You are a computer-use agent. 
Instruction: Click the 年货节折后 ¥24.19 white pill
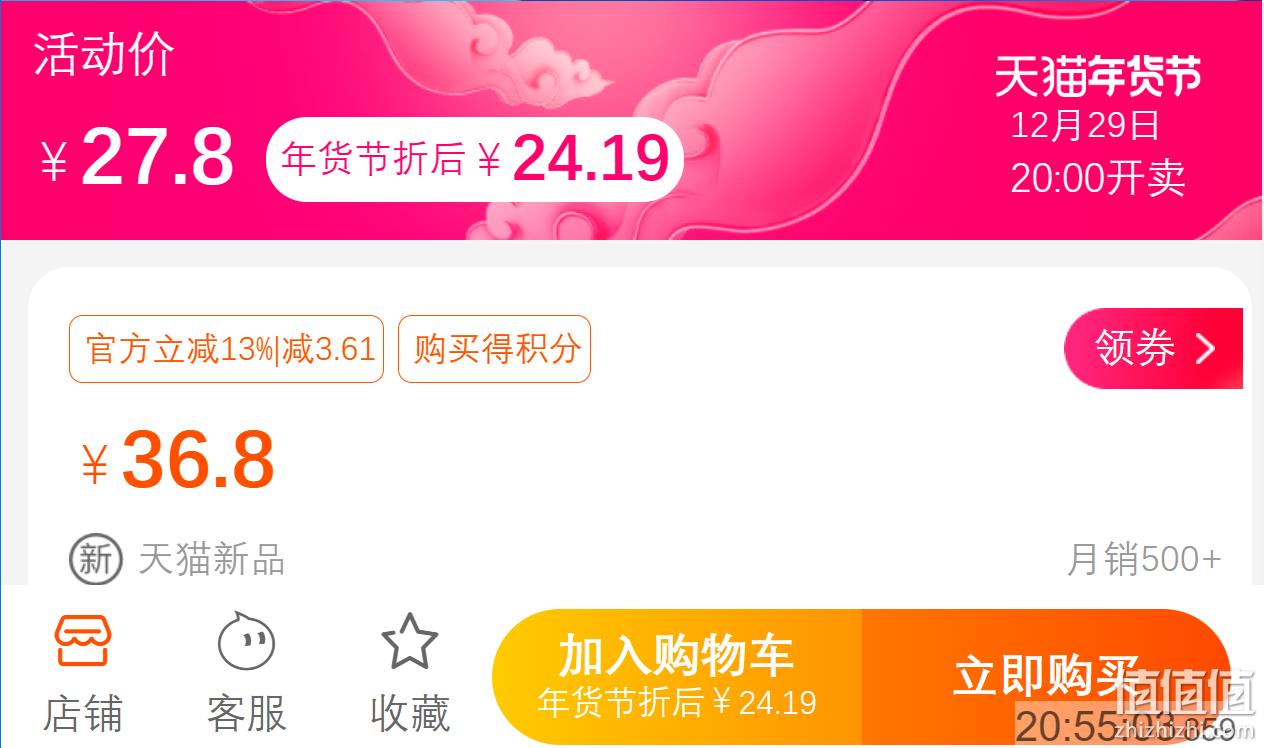(x=475, y=159)
